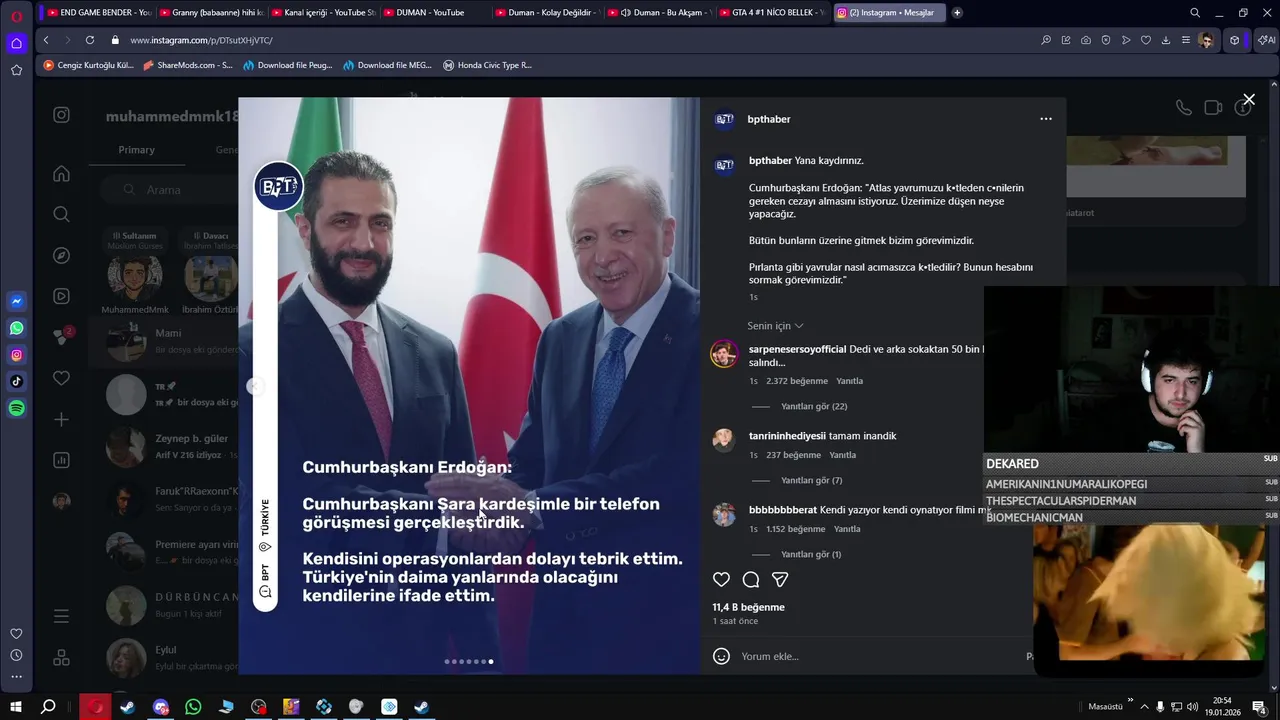Reply to tanrininhediyesii's comment
This screenshot has width=1280, height=720.
(x=842, y=455)
